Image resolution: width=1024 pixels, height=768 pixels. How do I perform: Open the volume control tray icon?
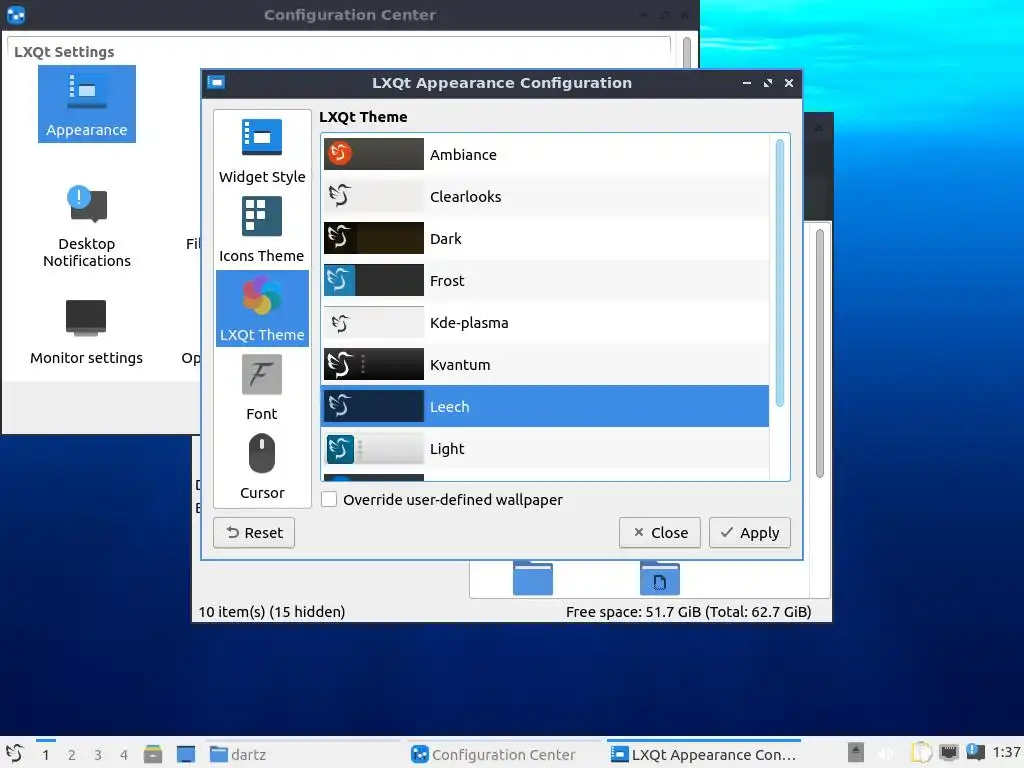[x=887, y=753]
